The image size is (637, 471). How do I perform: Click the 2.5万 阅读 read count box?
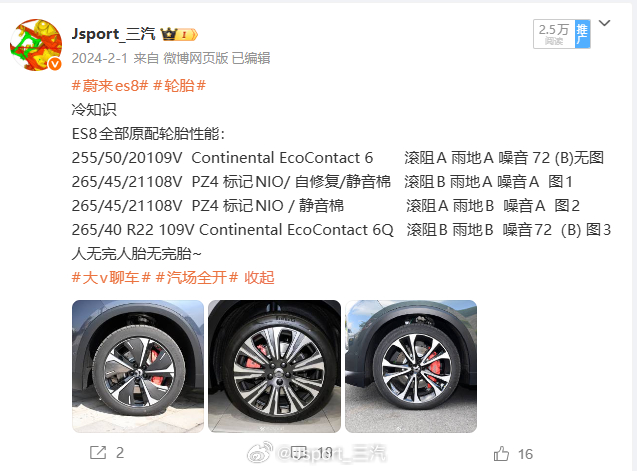554,34
